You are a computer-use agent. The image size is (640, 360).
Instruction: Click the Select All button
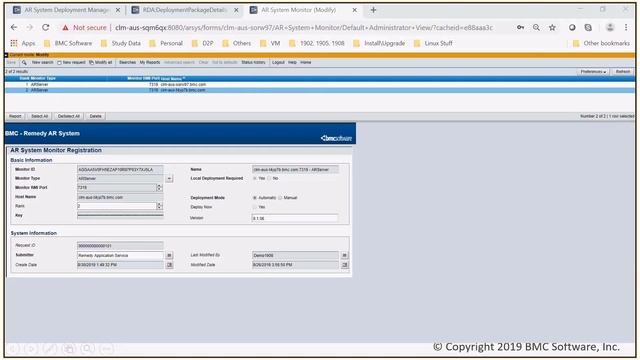pyautogui.click(x=40, y=116)
